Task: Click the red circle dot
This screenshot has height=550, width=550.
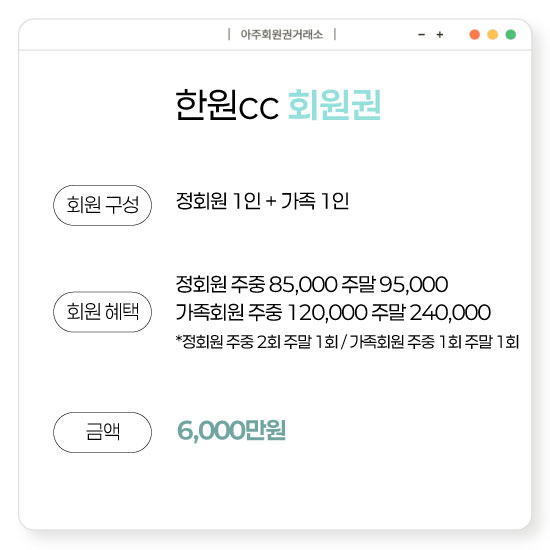Action: coord(474,35)
